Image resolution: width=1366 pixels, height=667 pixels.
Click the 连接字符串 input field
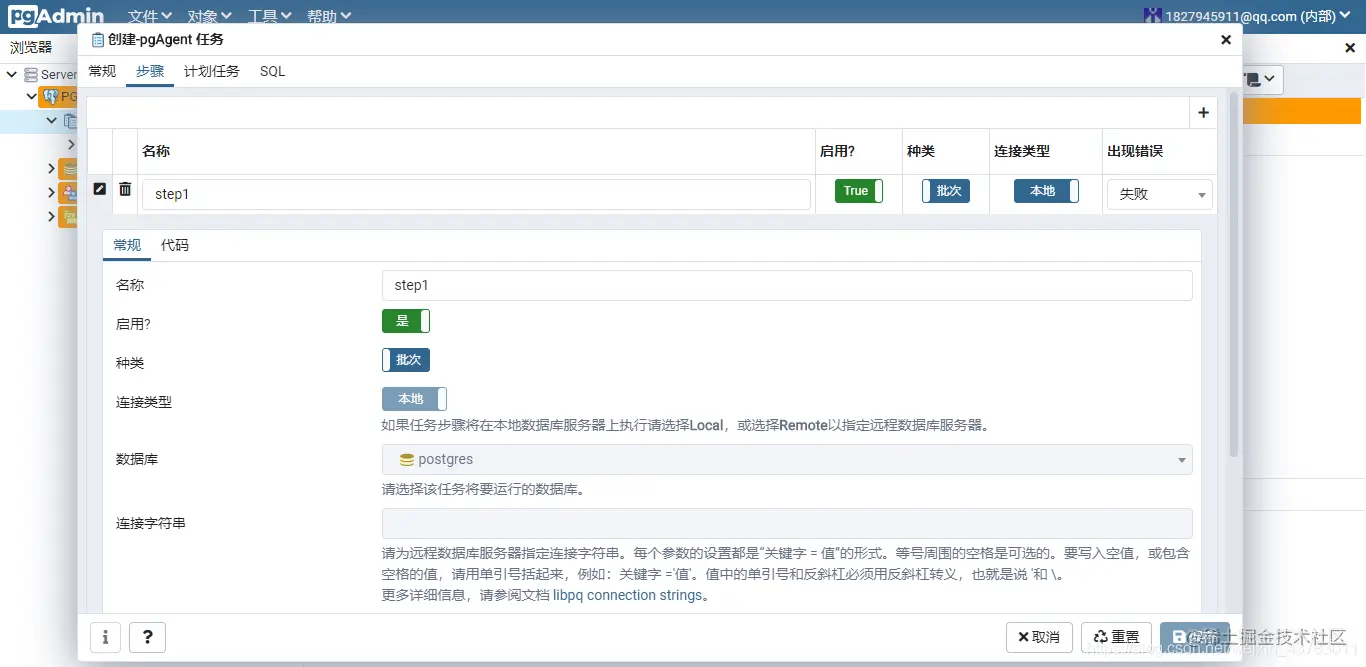pos(787,523)
